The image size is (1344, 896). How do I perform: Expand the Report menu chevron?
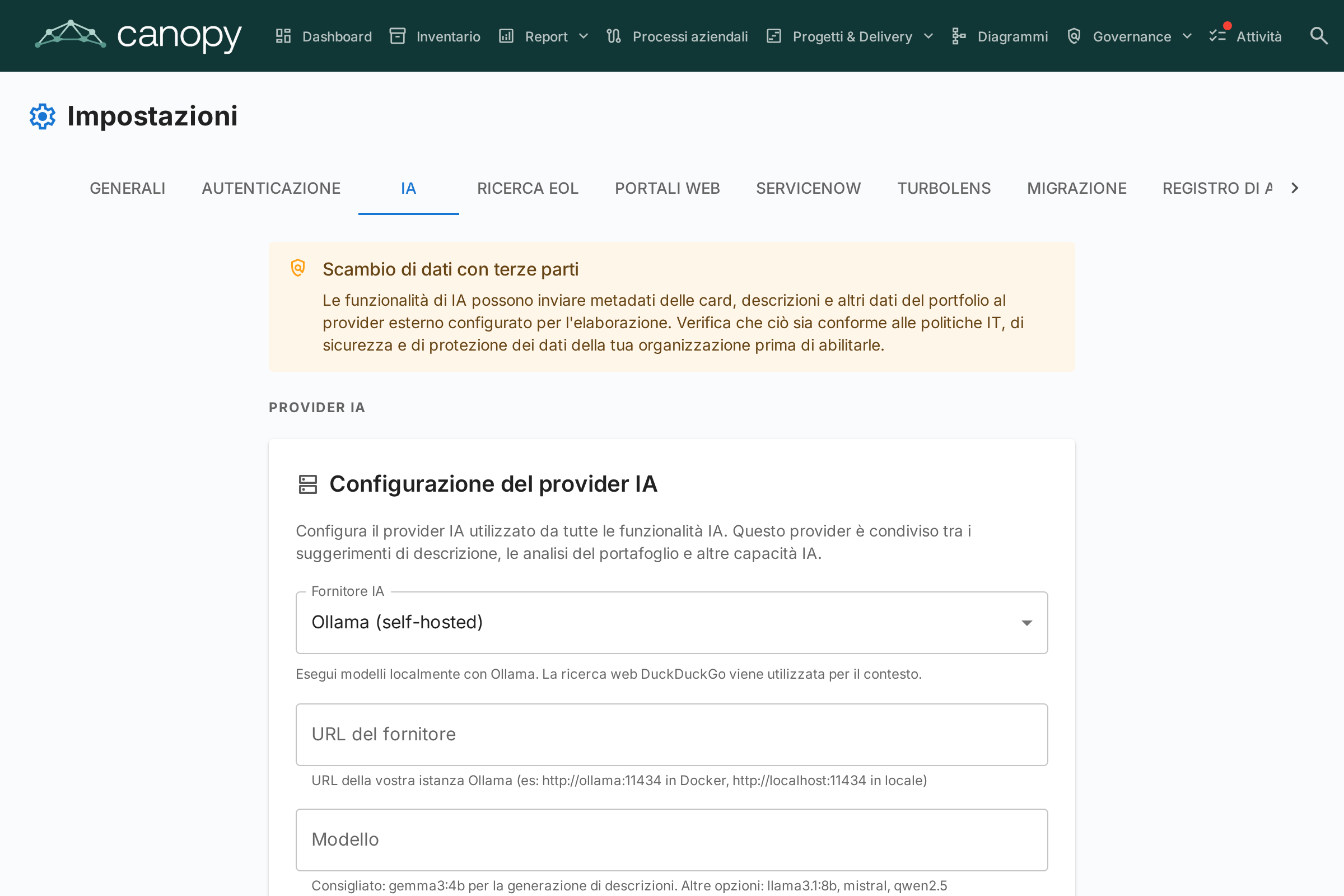pyautogui.click(x=584, y=36)
